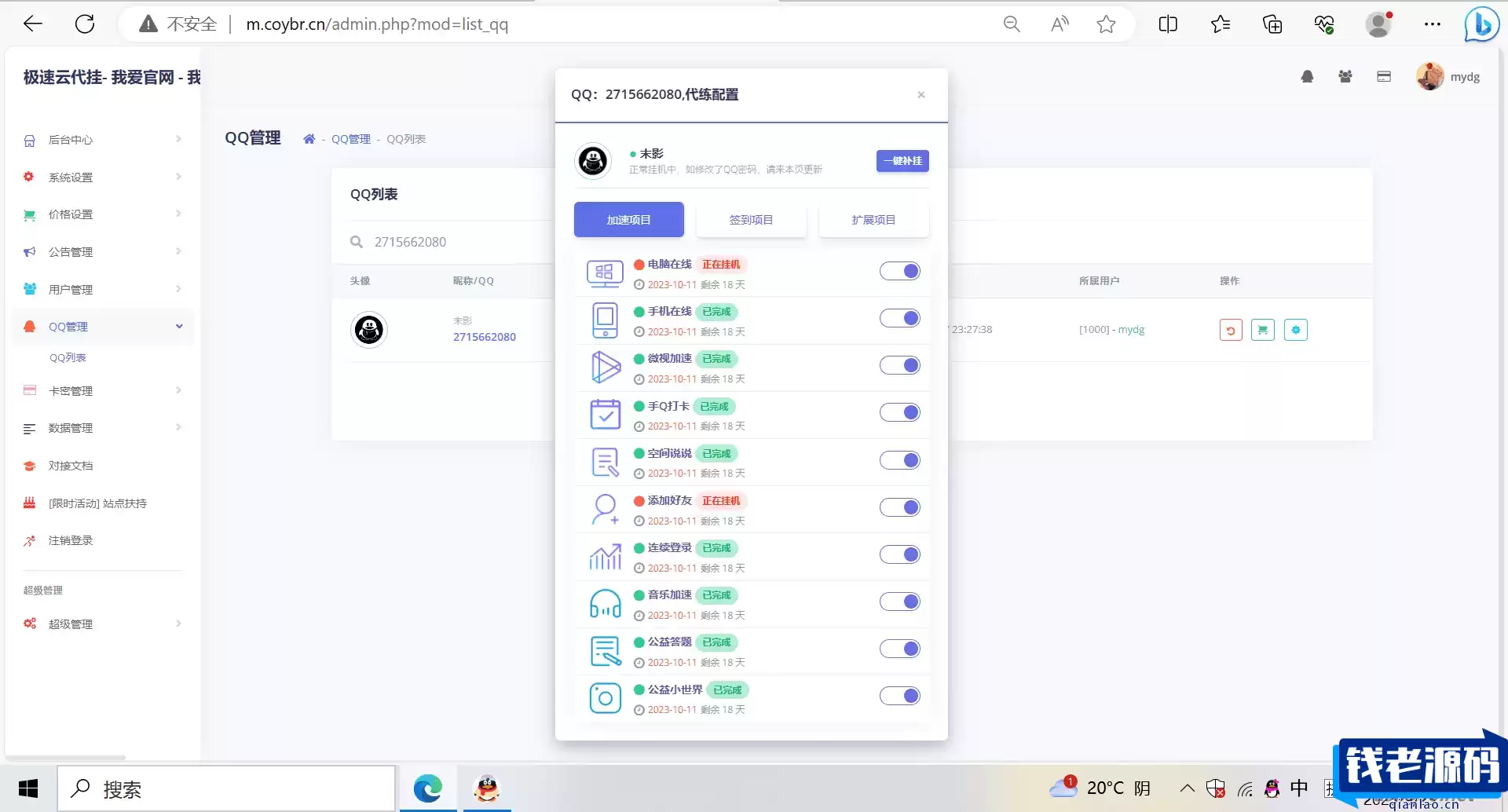Click the QQ avatar in dialog header

[x=593, y=161]
